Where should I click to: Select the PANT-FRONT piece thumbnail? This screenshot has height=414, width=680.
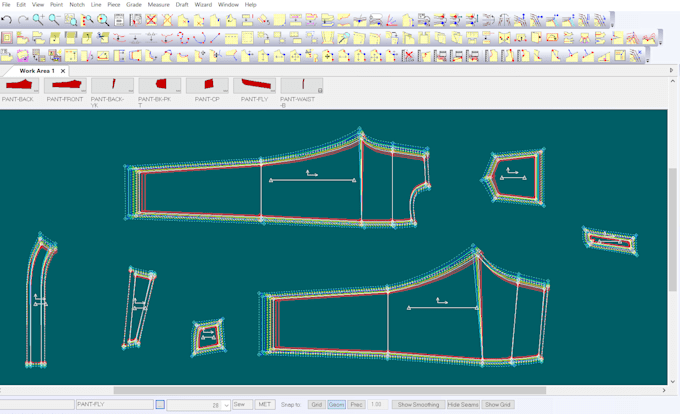pyautogui.click(x=65, y=85)
